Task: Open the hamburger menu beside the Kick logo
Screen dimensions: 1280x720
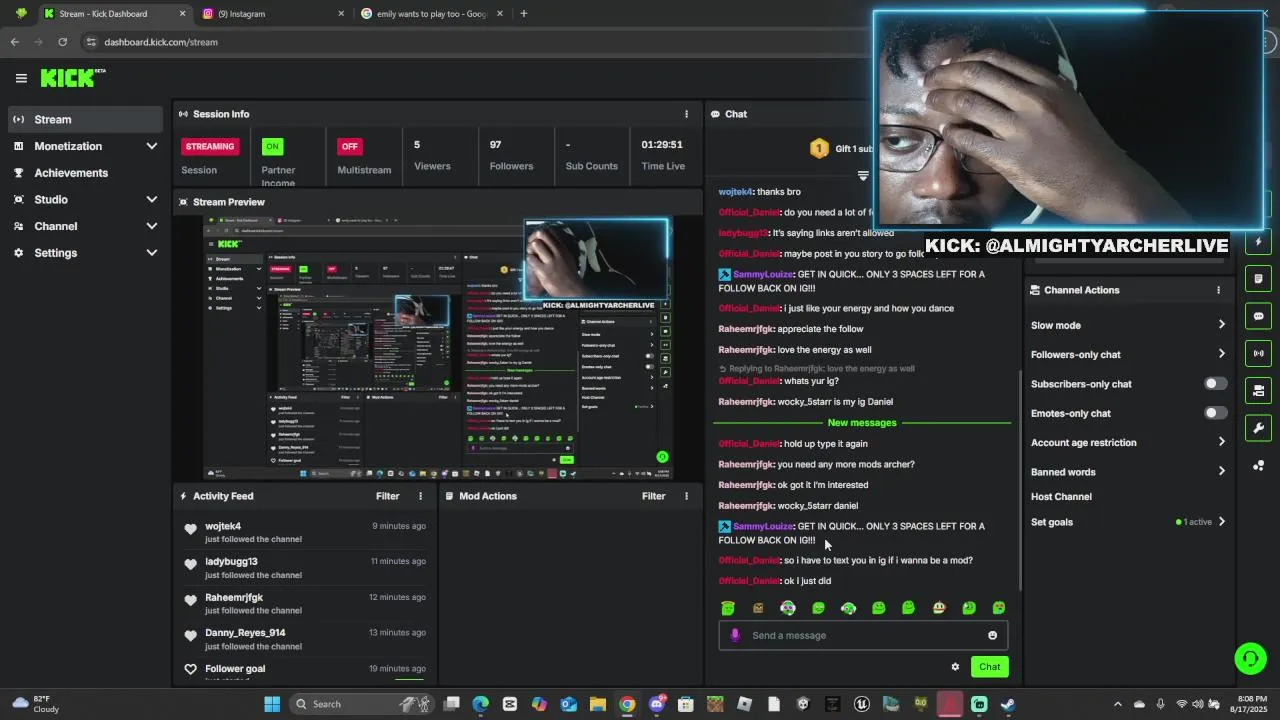Action: point(21,78)
